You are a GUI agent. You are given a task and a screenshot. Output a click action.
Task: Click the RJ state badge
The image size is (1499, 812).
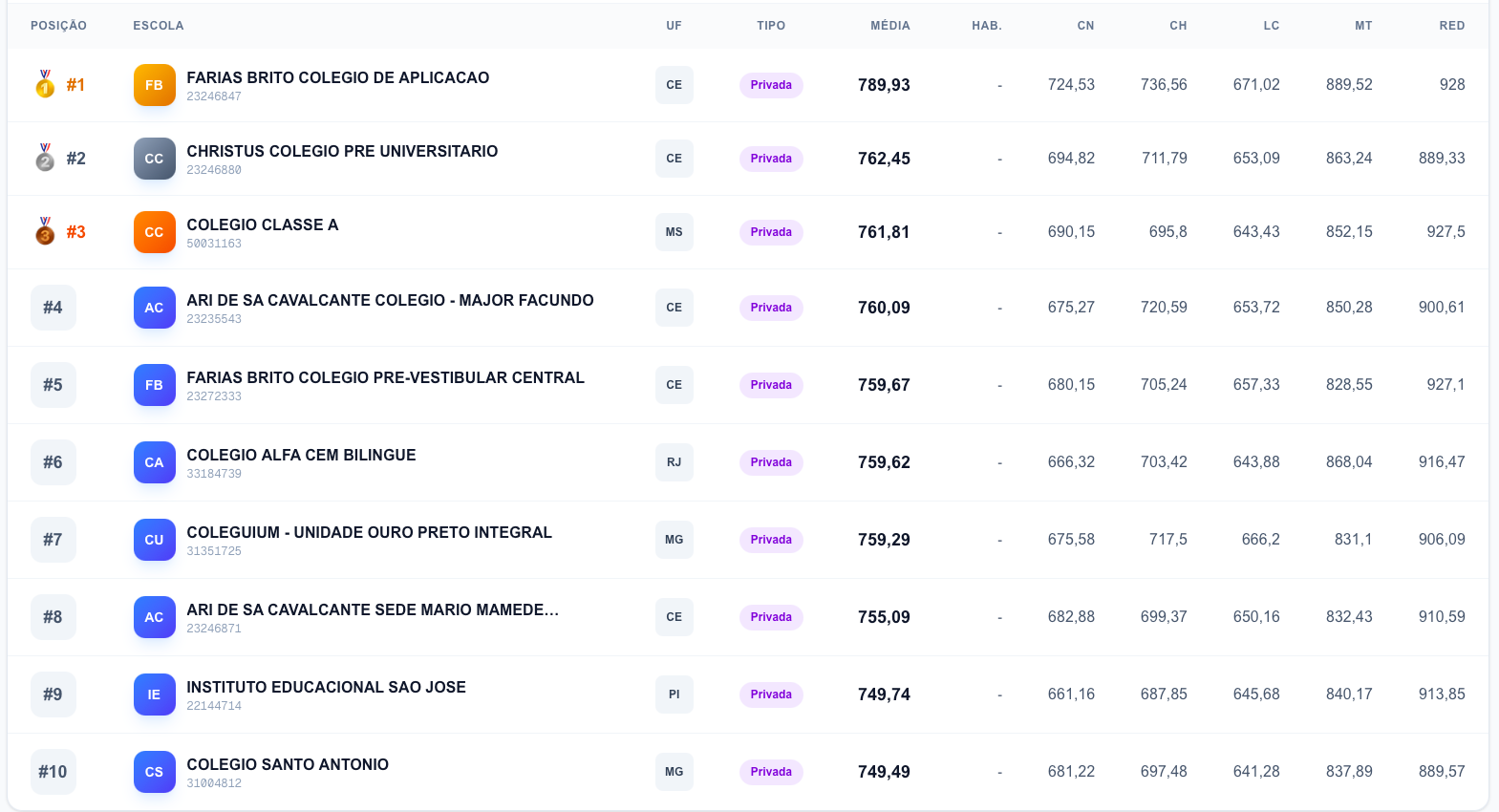point(674,462)
